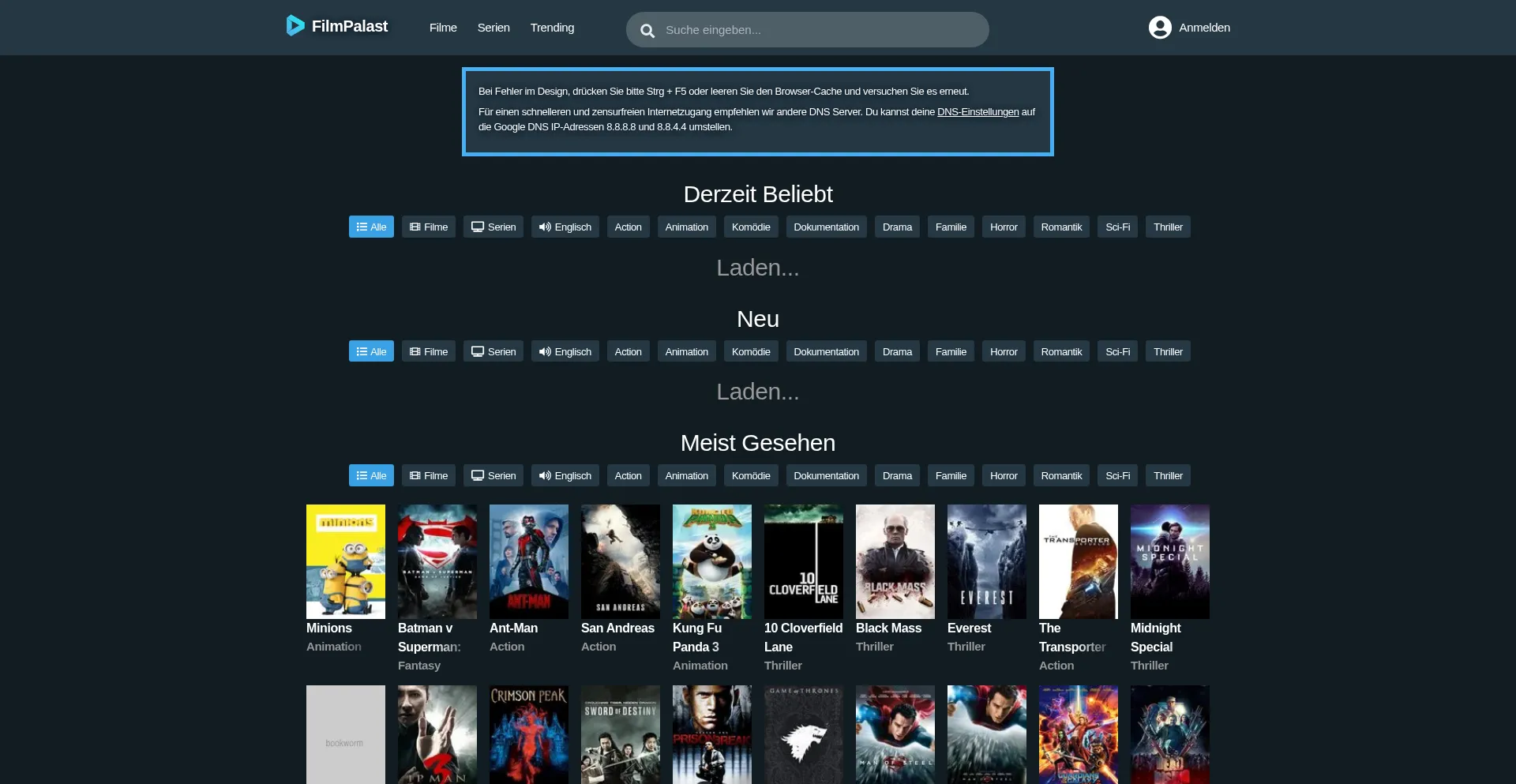
Task: Filter Neu section by Sci-Fi
Action: [x=1117, y=351]
